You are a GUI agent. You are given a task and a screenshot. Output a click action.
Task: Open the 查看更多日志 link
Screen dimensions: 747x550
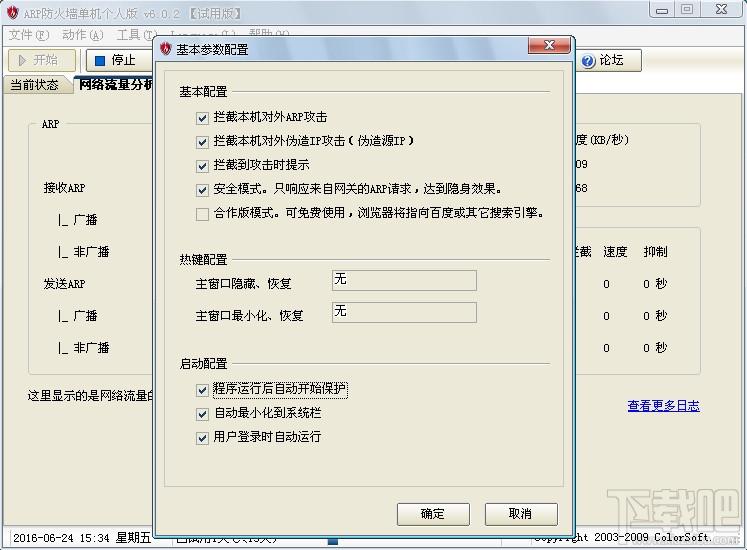coord(663,406)
